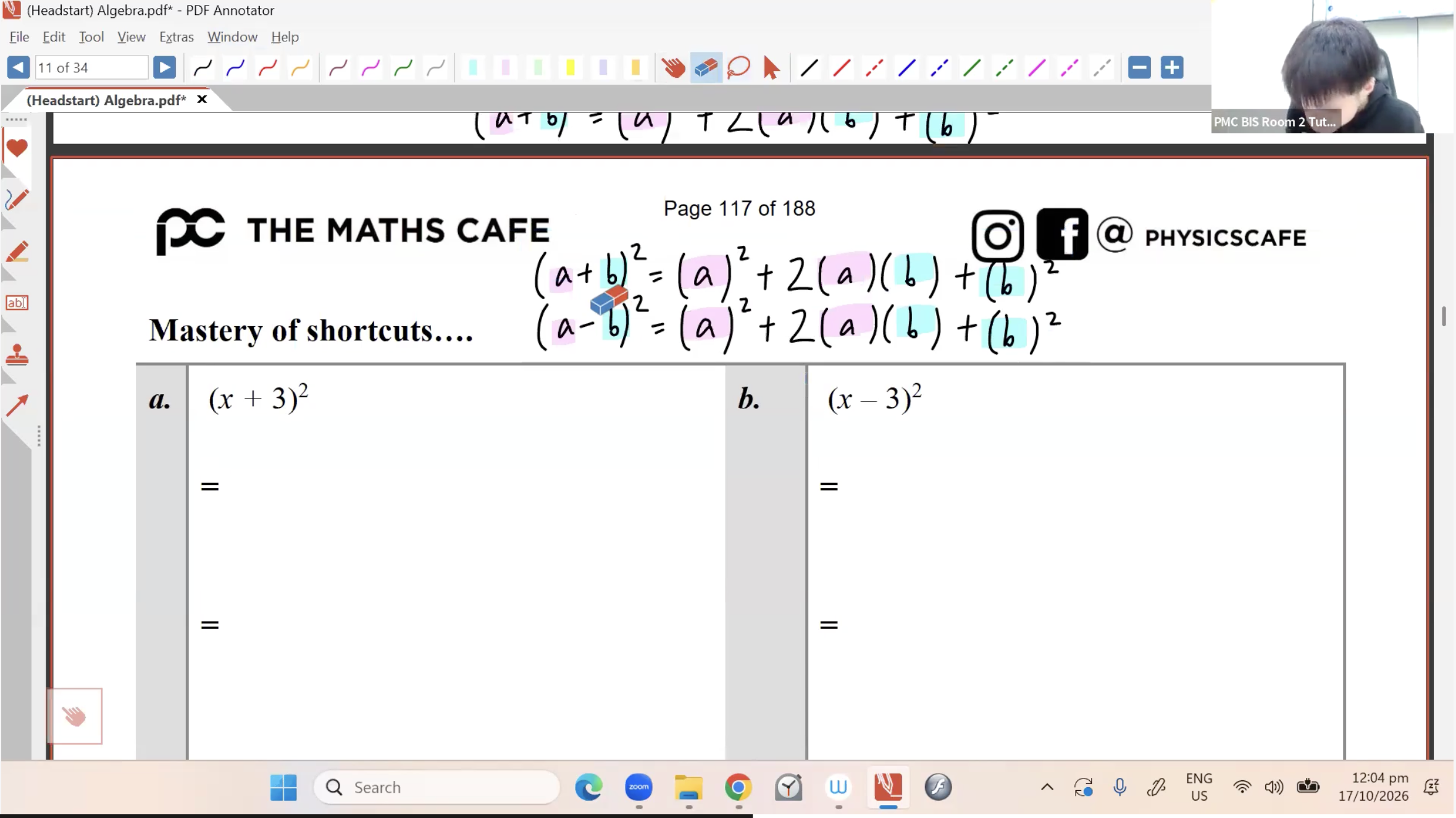
Task: Open the Extras menu
Action: pyautogui.click(x=177, y=37)
